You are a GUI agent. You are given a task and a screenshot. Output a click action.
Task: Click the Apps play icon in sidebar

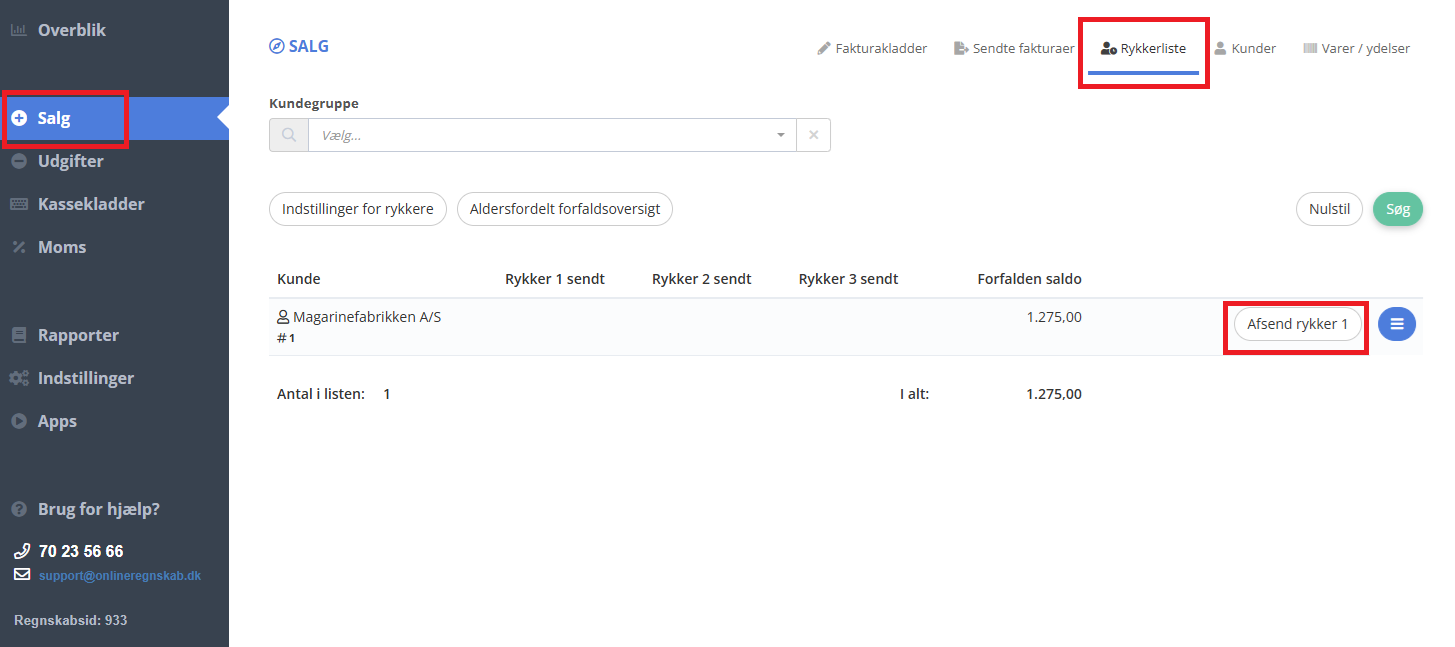click(x=18, y=421)
